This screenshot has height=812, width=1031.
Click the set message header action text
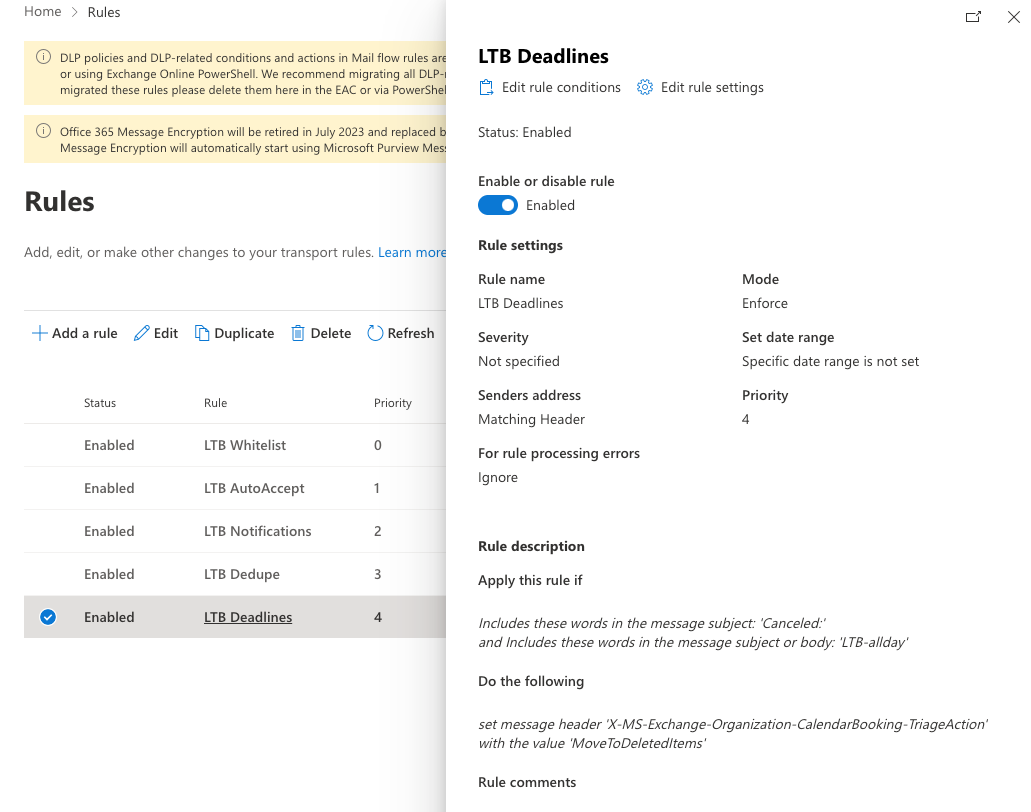pos(732,724)
